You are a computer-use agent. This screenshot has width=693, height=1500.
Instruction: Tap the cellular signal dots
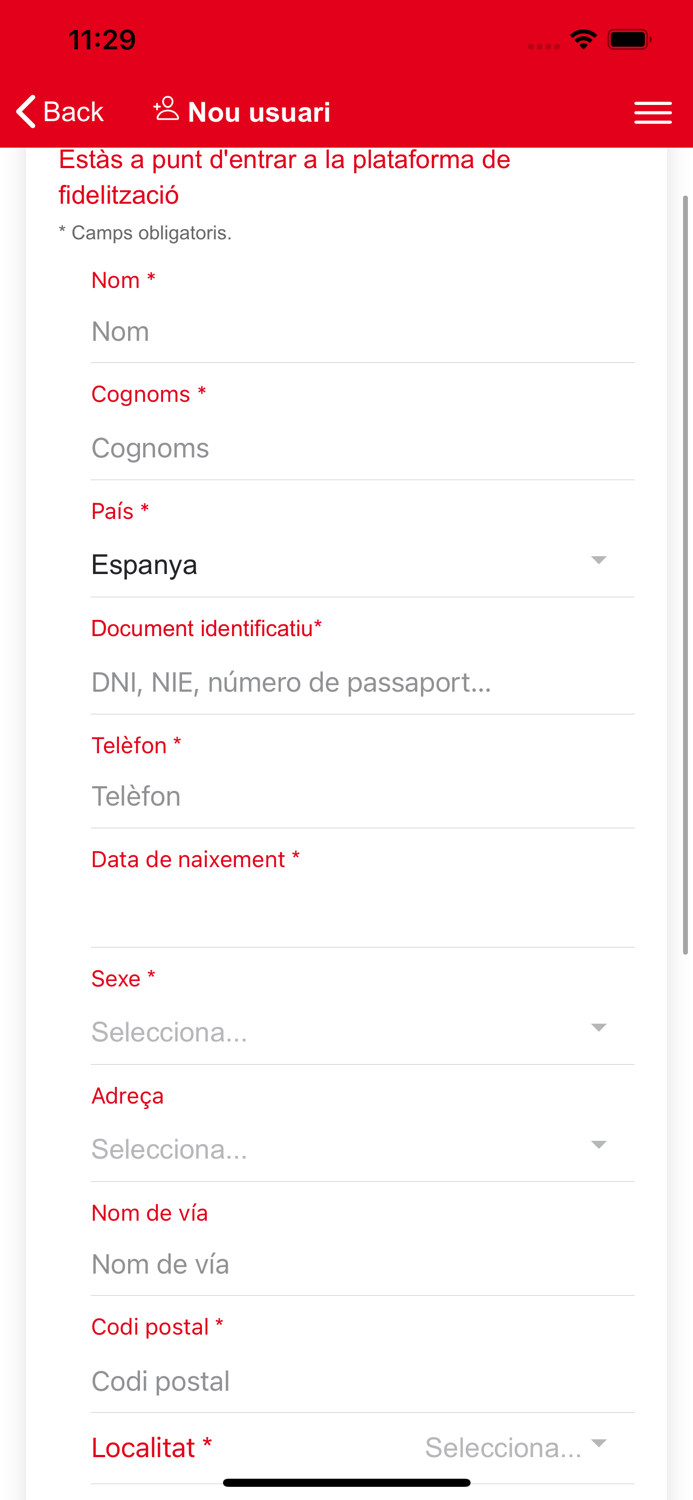(x=544, y=44)
